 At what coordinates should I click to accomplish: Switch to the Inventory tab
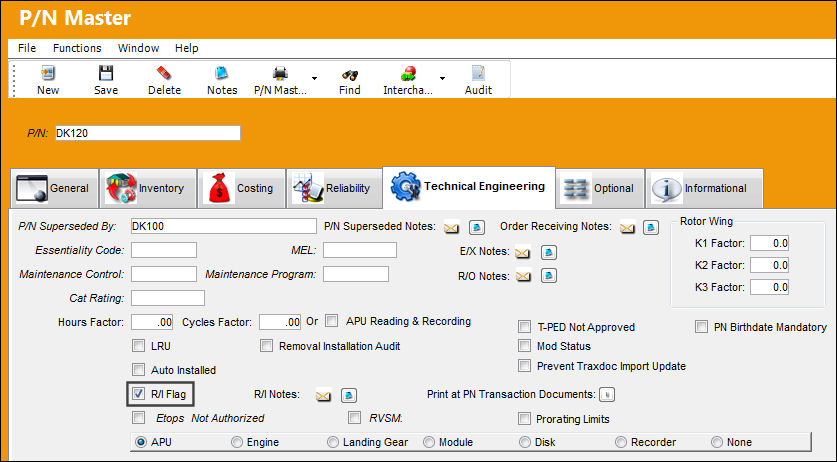pyautogui.click(x=148, y=188)
